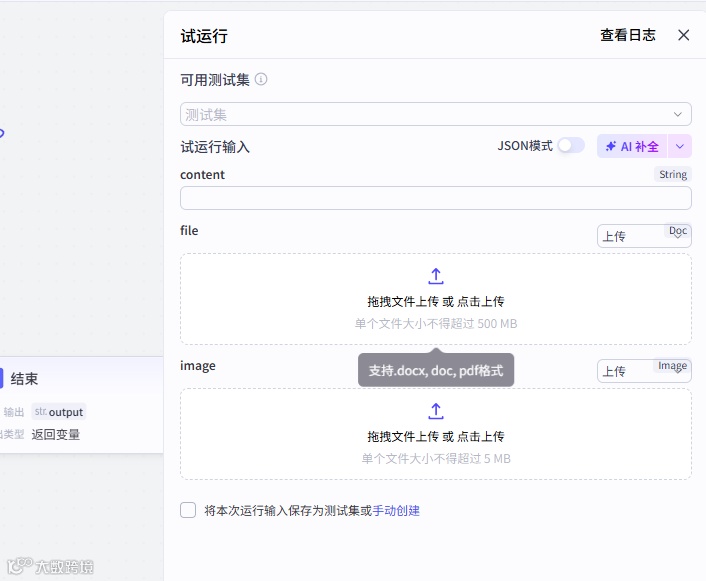The image size is (706, 581).
Task: Close the 试运行 panel with X
Action: [683, 35]
